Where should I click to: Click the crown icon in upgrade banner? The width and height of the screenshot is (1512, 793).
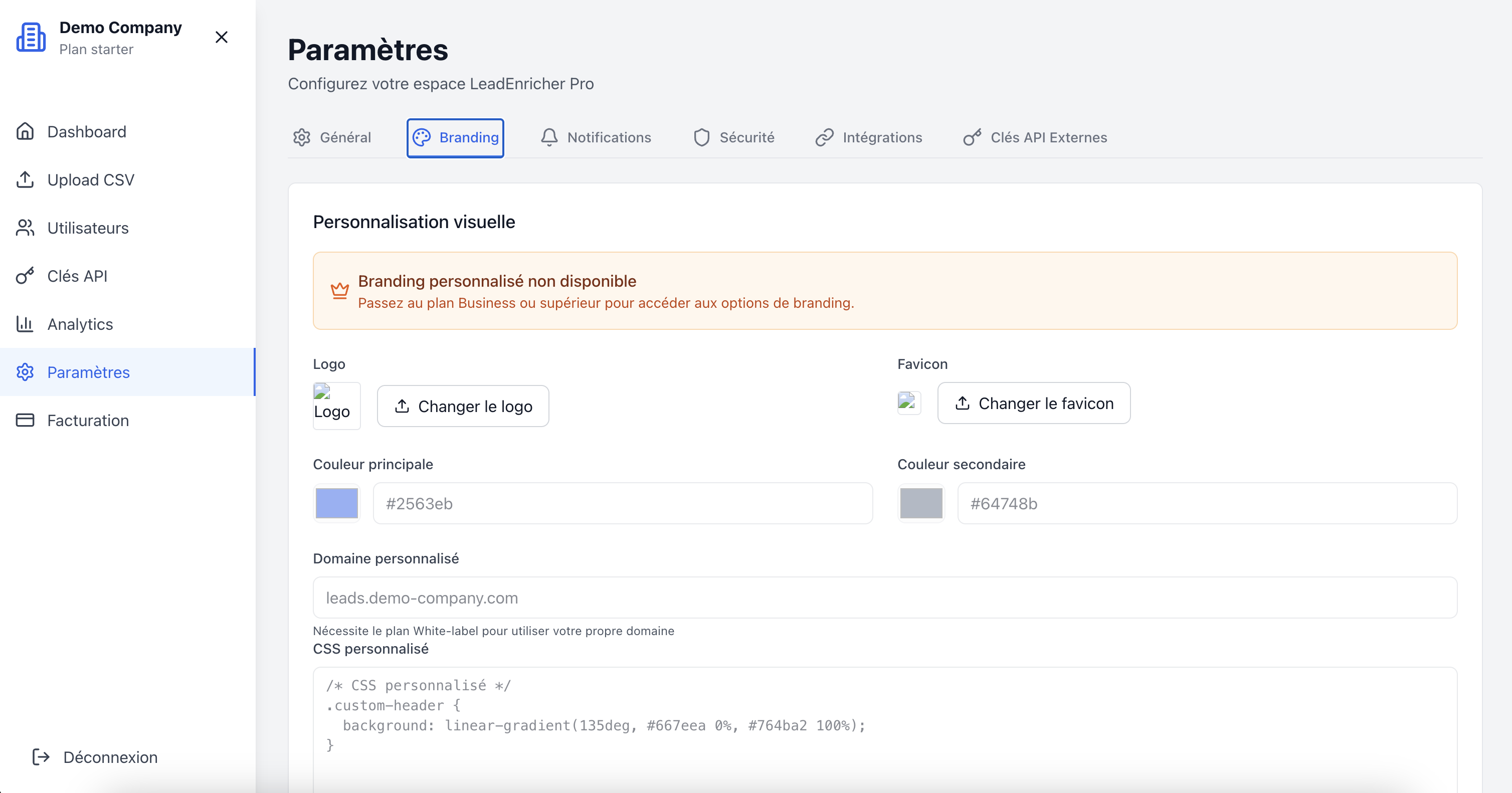340,291
